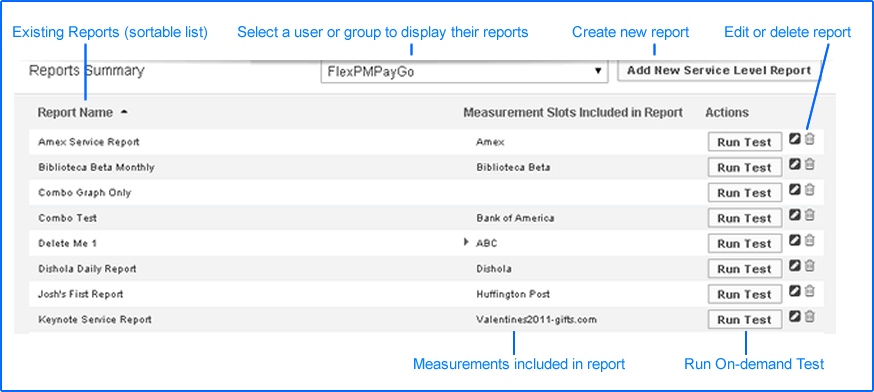Delete the Keynote Service Report
Viewport: 874px width, 392px height.
[x=810, y=317]
